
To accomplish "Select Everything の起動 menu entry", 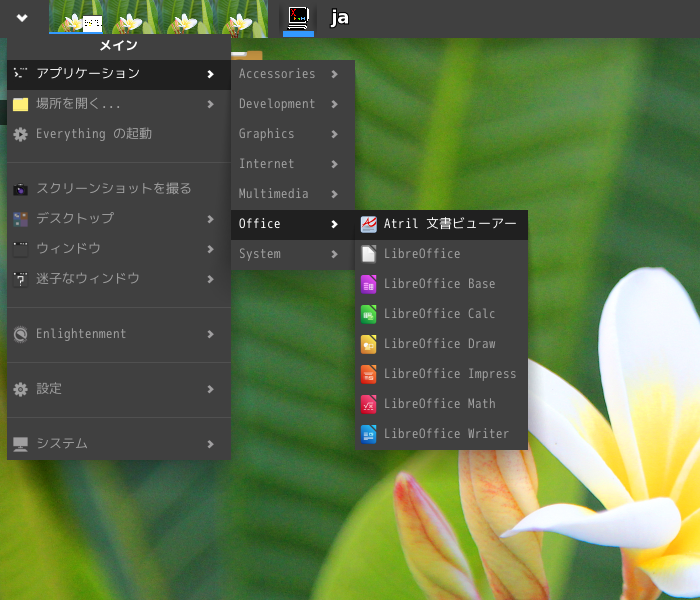I will pyautogui.click(x=119, y=134).
